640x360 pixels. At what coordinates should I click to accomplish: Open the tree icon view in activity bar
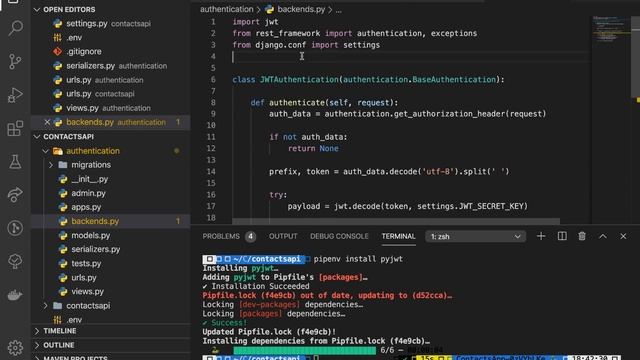16,262
